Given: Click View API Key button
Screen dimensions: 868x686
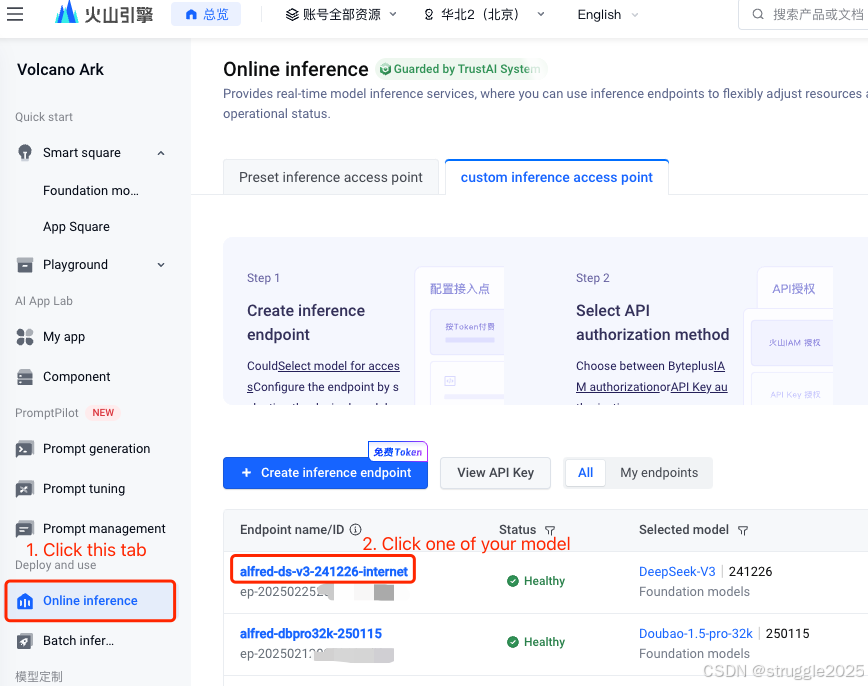Looking at the screenshot, I should coord(495,473).
